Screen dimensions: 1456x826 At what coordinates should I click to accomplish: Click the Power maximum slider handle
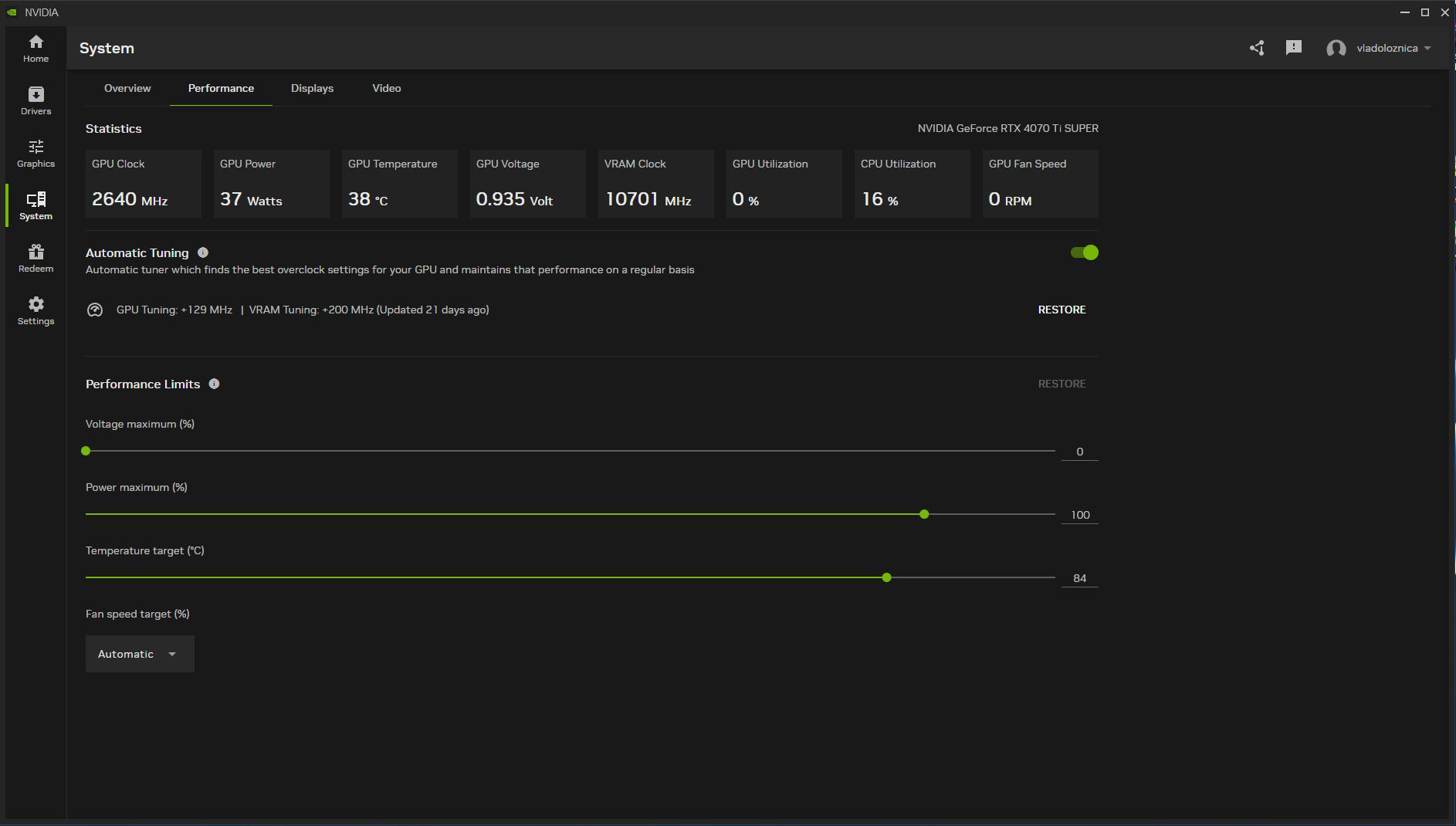pos(924,514)
